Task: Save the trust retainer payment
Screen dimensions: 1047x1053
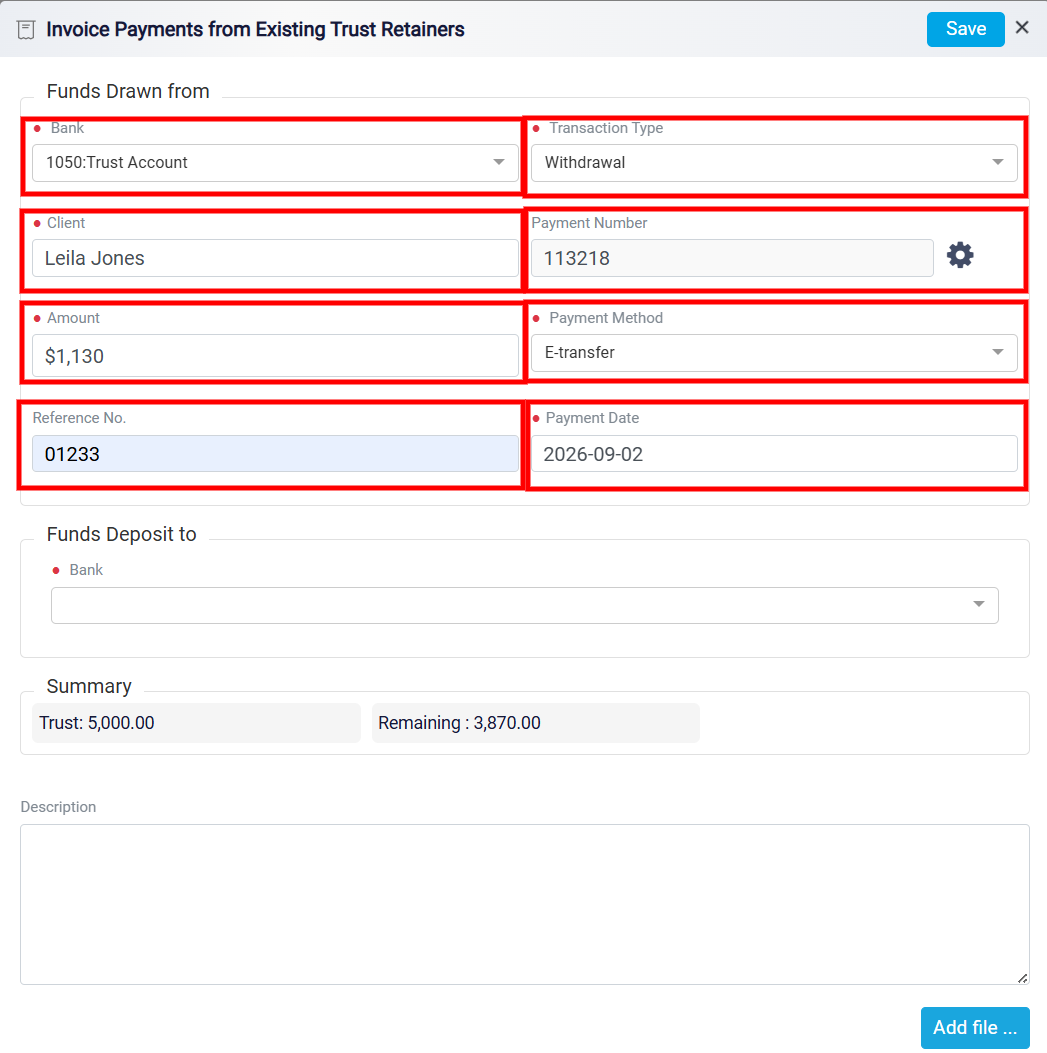Action: 965,29
